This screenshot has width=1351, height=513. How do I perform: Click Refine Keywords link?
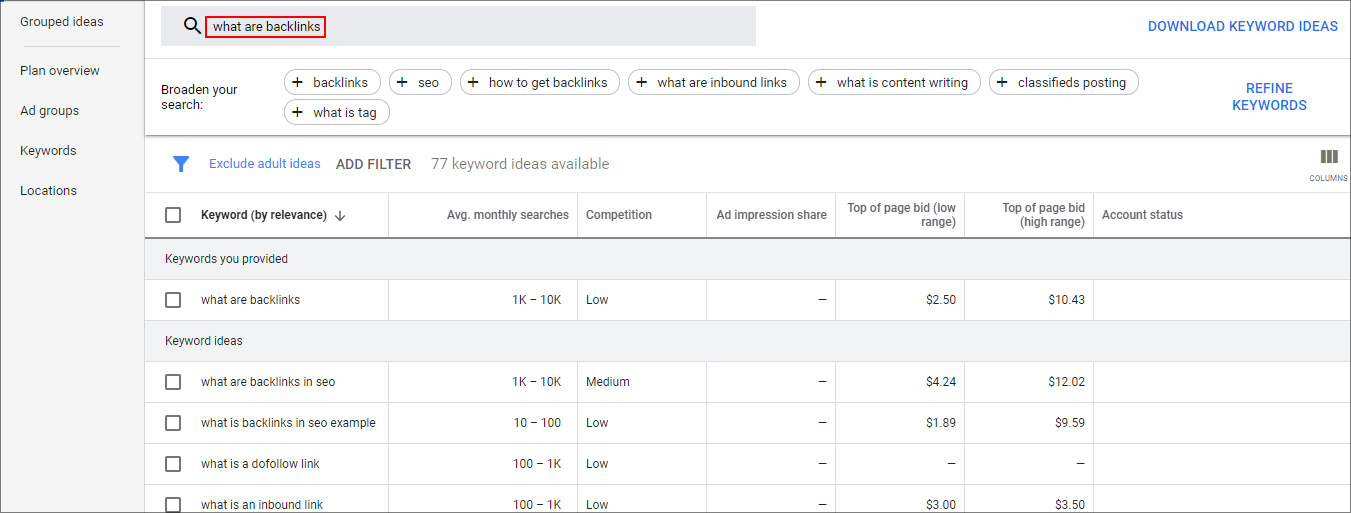pyautogui.click(x=1269, y=97)
